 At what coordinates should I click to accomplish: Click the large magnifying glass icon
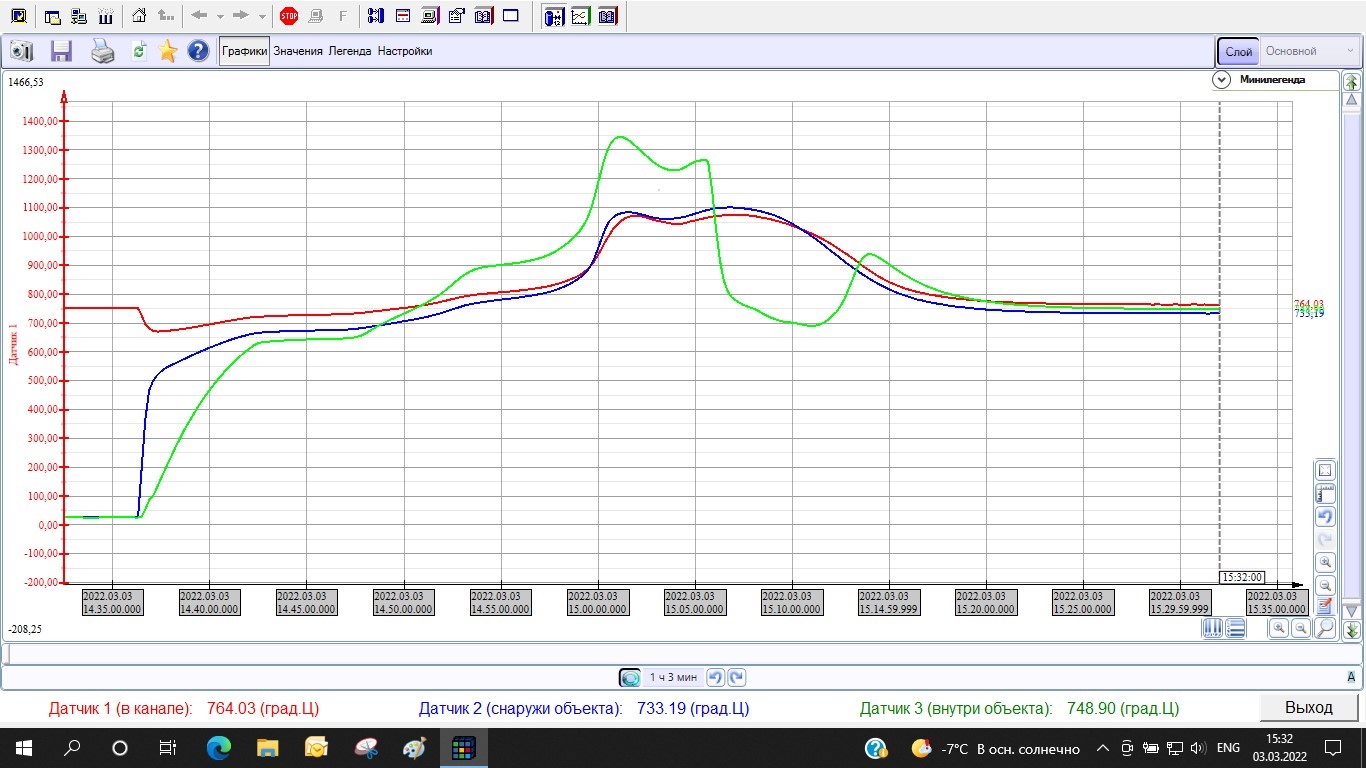point(1324,628)
